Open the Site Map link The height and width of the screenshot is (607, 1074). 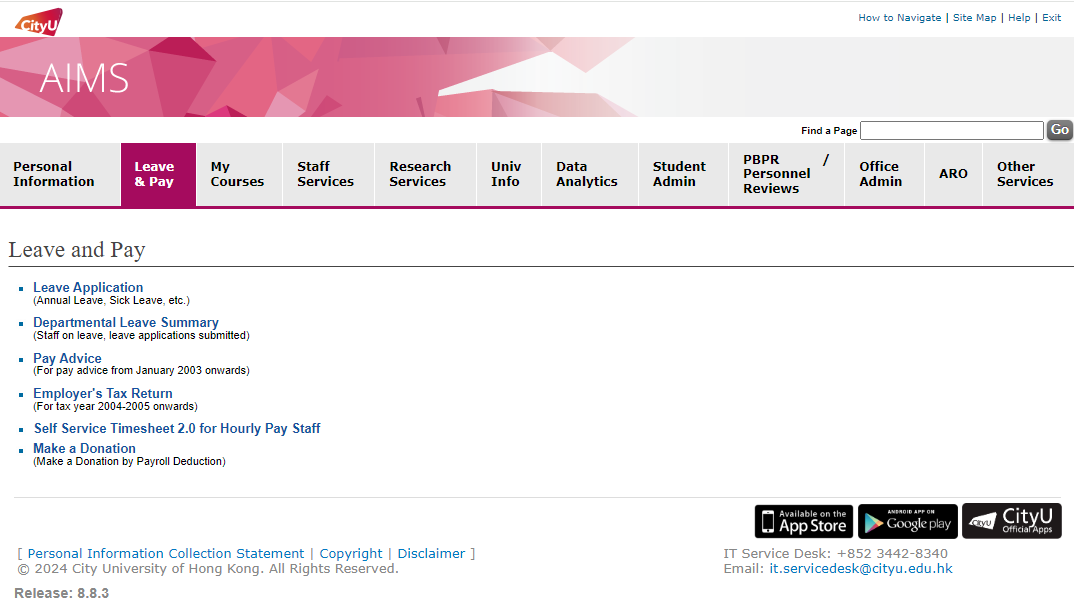(974, 18)
